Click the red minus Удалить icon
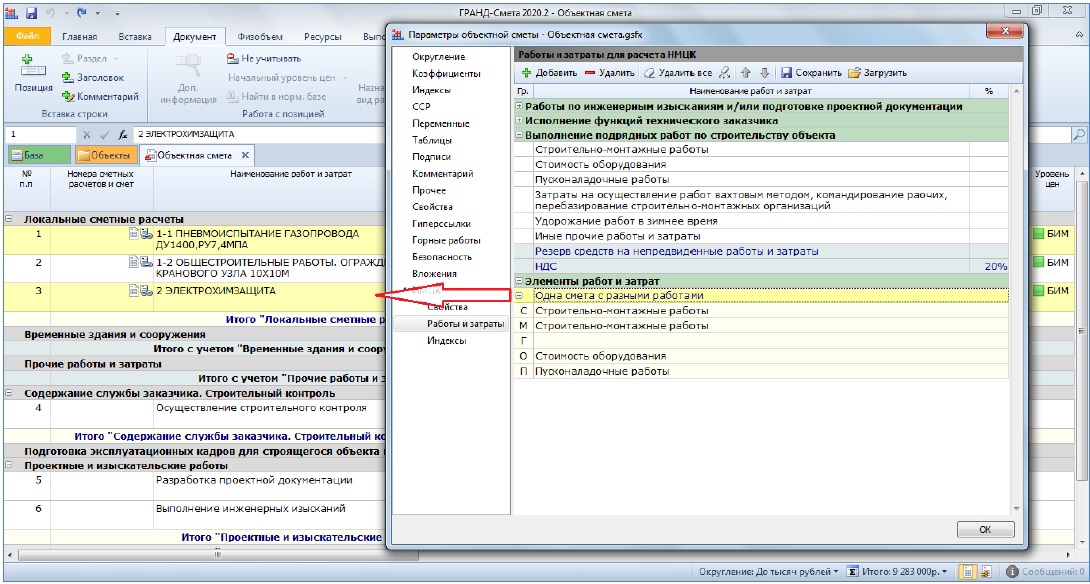 [x=591, y=73]
